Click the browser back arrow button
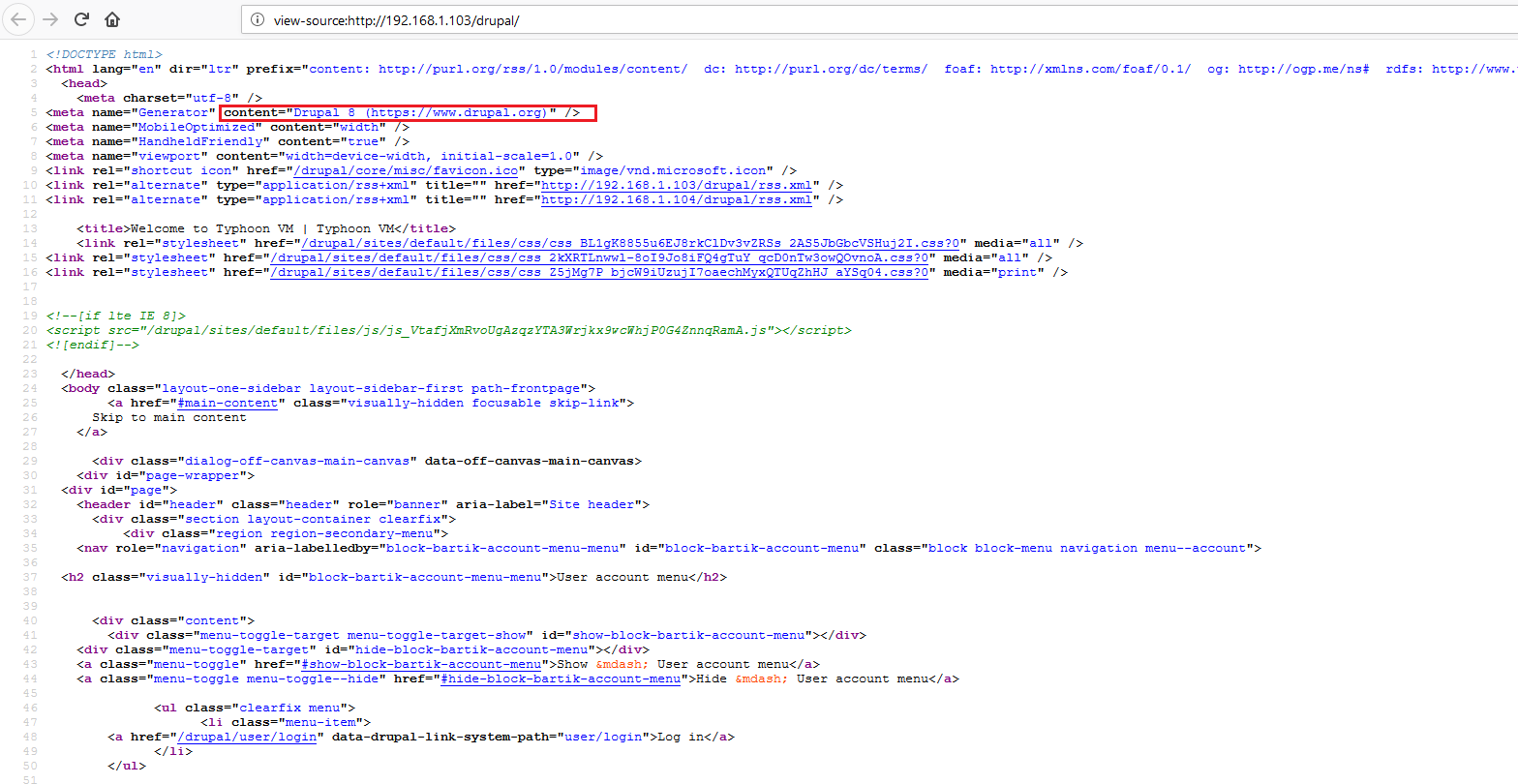Image resolution: width=1518 pixels, height=784 pixels. [18, 19]
